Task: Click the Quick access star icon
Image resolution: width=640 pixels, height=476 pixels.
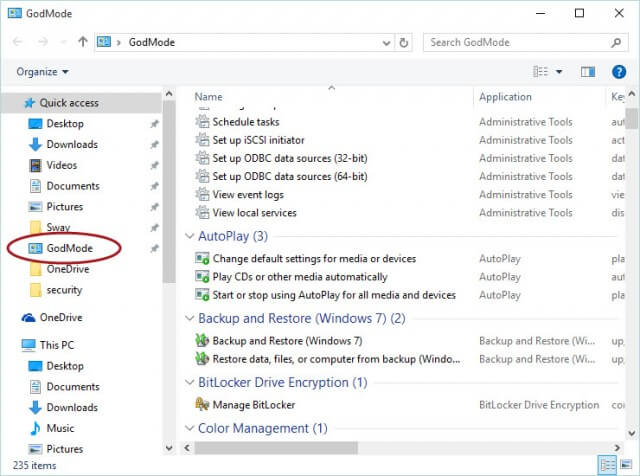Action: point(29,103)
